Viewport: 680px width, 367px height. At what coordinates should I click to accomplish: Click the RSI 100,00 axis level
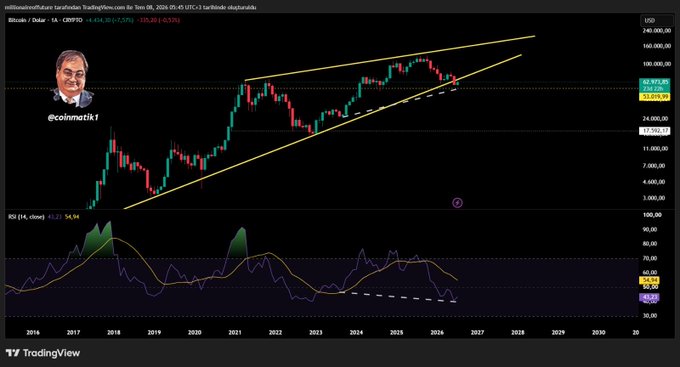[x=652, y=215]
